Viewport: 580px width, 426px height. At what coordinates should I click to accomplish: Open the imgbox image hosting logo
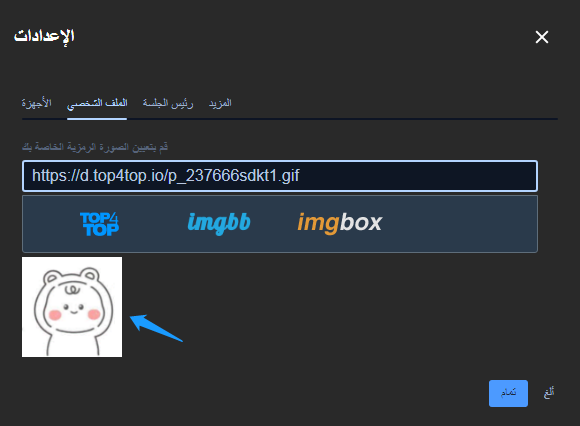[x=340, y=223]
